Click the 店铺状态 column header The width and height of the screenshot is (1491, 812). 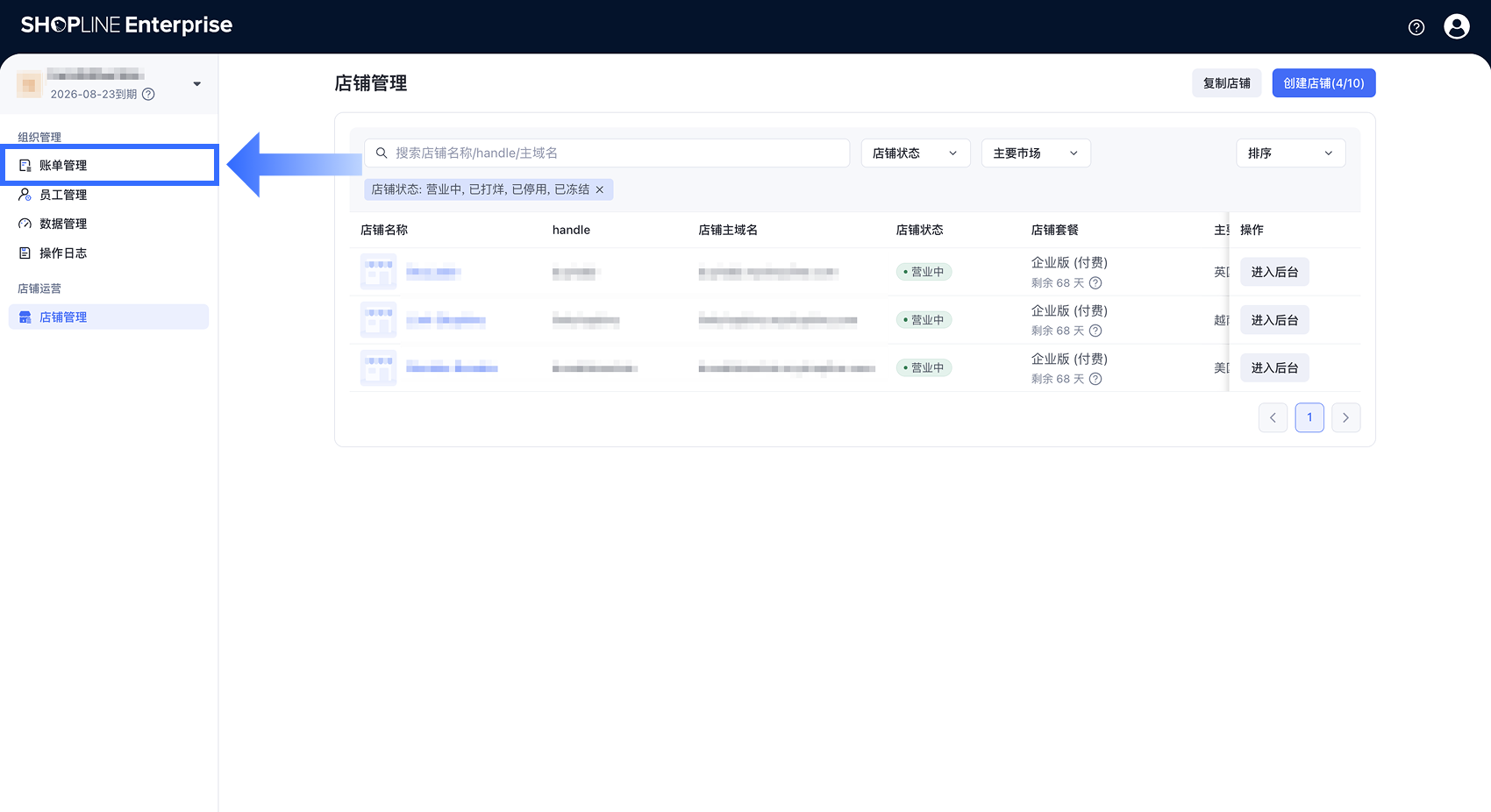pos(919,230)
